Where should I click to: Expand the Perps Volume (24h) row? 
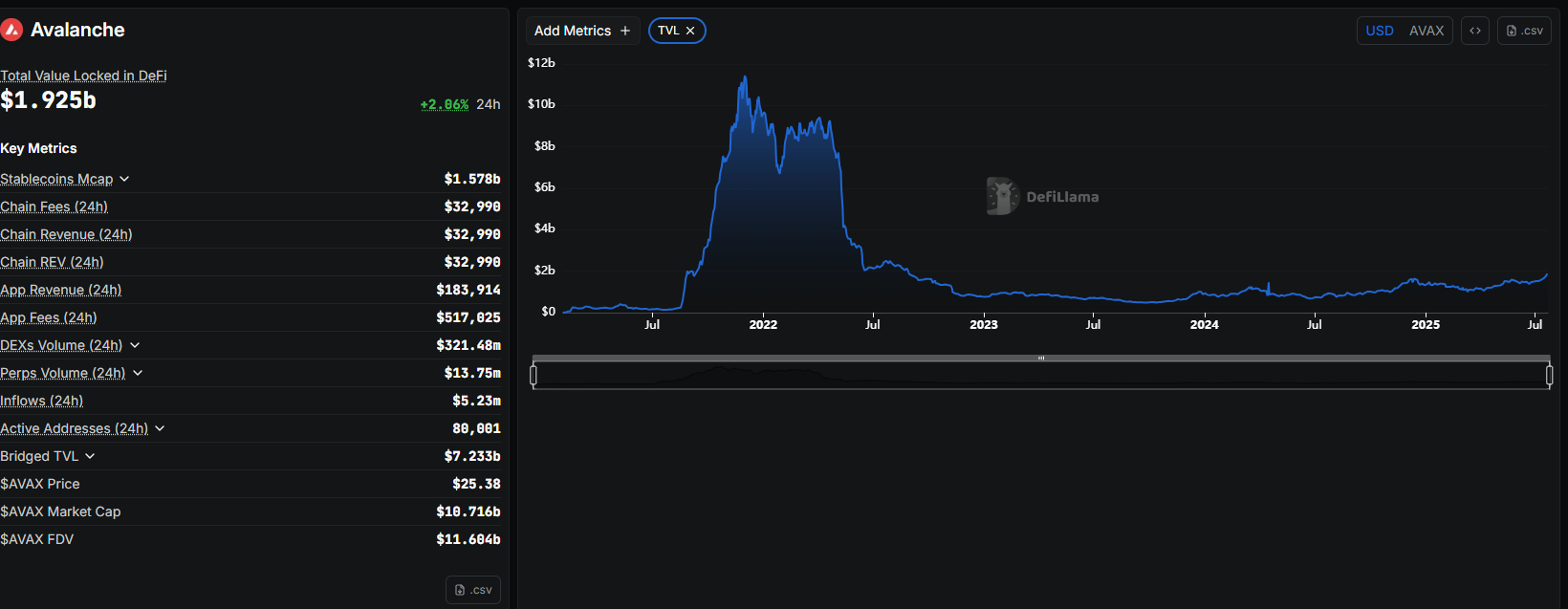(x=138, y=373)
